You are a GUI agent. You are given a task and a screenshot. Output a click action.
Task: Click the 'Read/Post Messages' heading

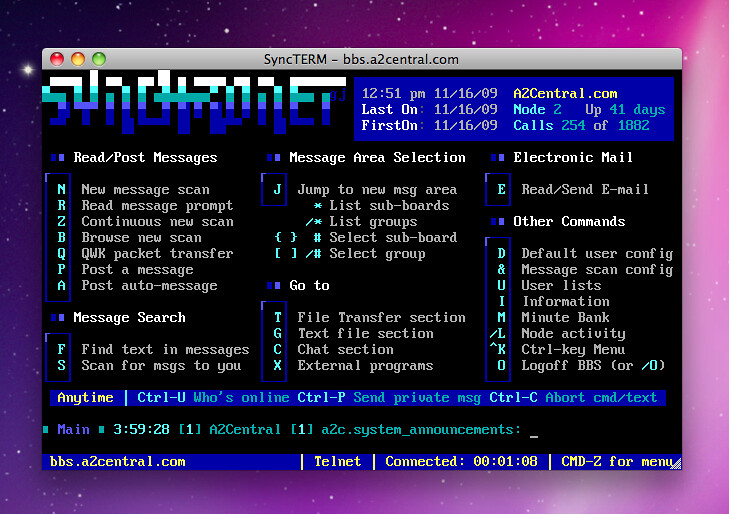(x=145, y=158)
